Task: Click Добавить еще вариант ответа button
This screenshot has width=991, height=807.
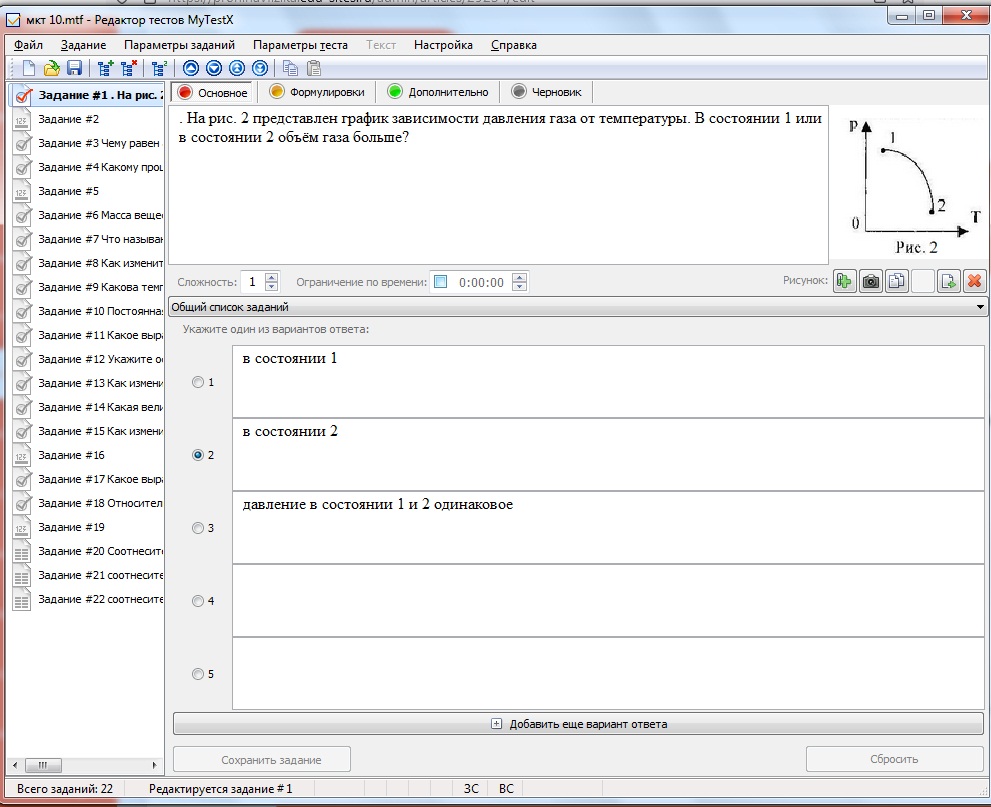Action: [578, 724]
